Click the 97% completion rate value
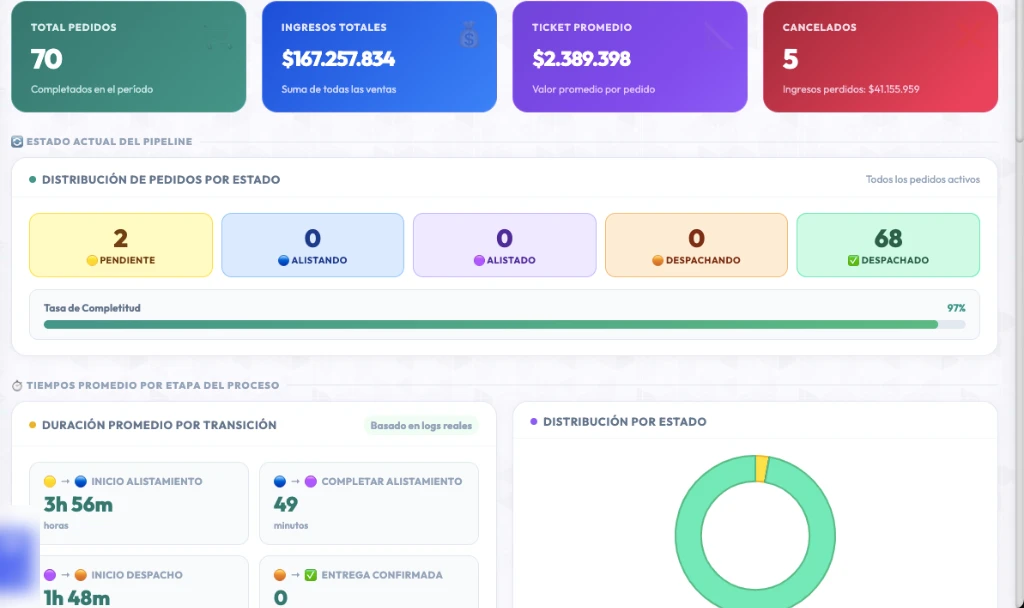The image size is (1024, 608). pos(956,308)
